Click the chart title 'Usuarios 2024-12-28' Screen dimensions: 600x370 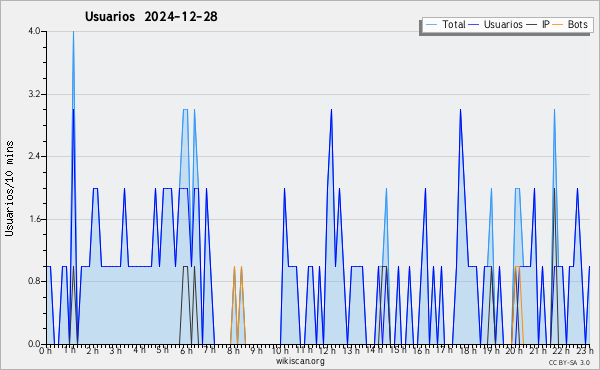(x=151, y=16)
